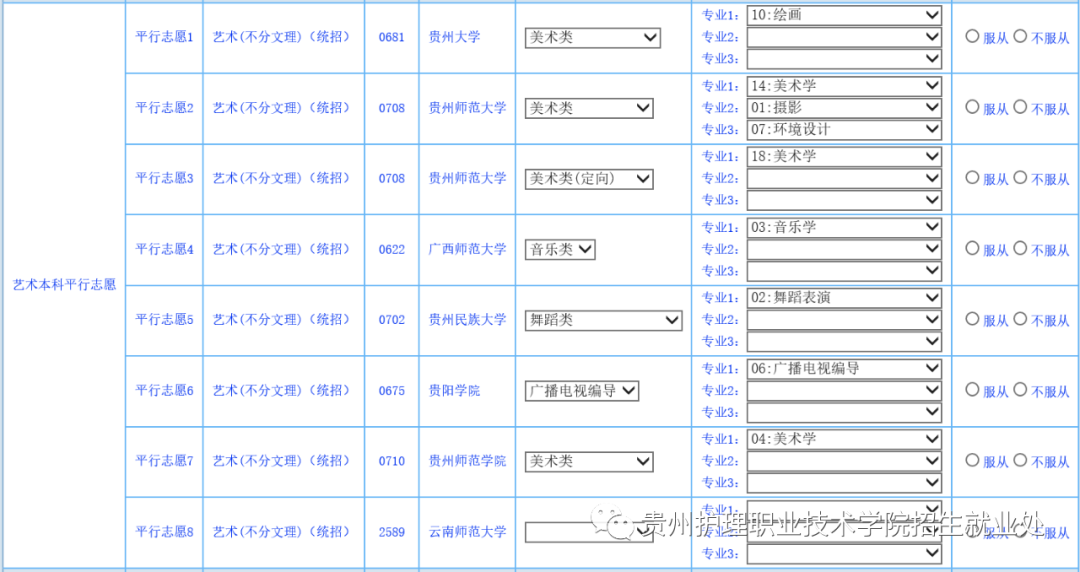The width and height of the screenshot is (1080, 572).
Task: Select 不服从 radio for 平行志愿6 贵阳学院
Action: click(1020, 390)
